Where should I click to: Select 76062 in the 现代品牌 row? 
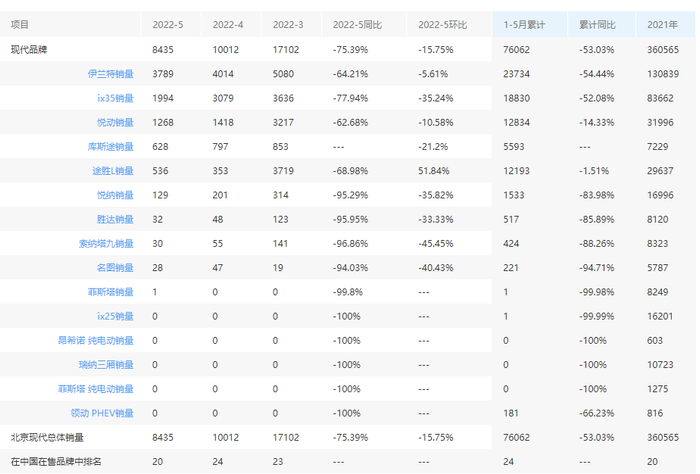coord(517,50)
